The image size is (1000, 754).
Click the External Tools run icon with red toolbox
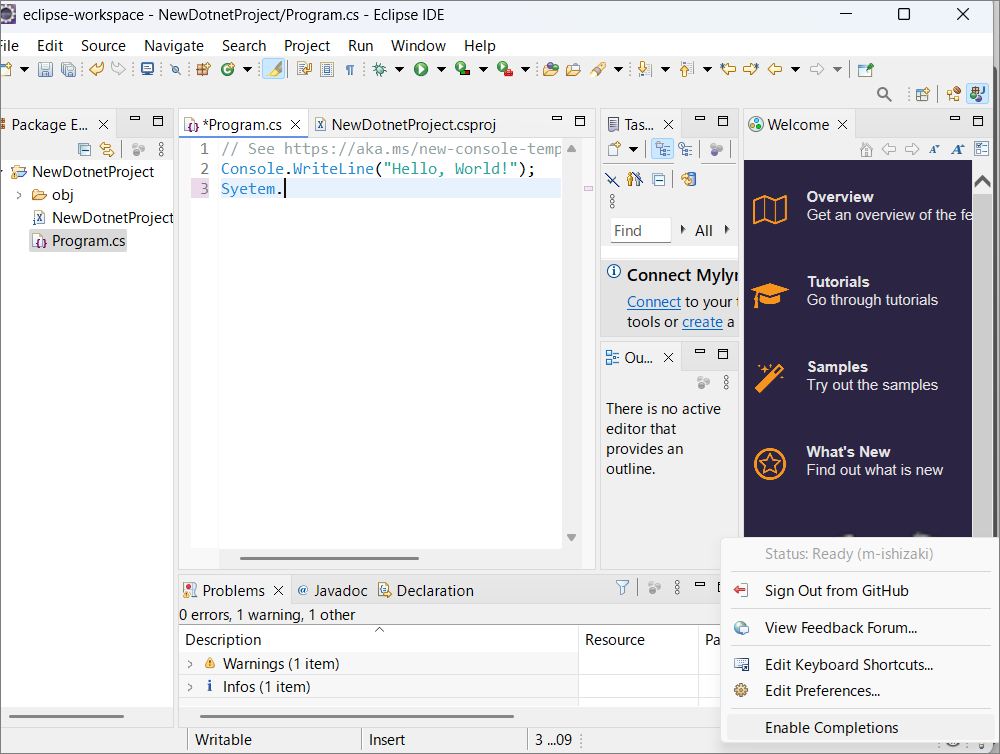(505, 69)
